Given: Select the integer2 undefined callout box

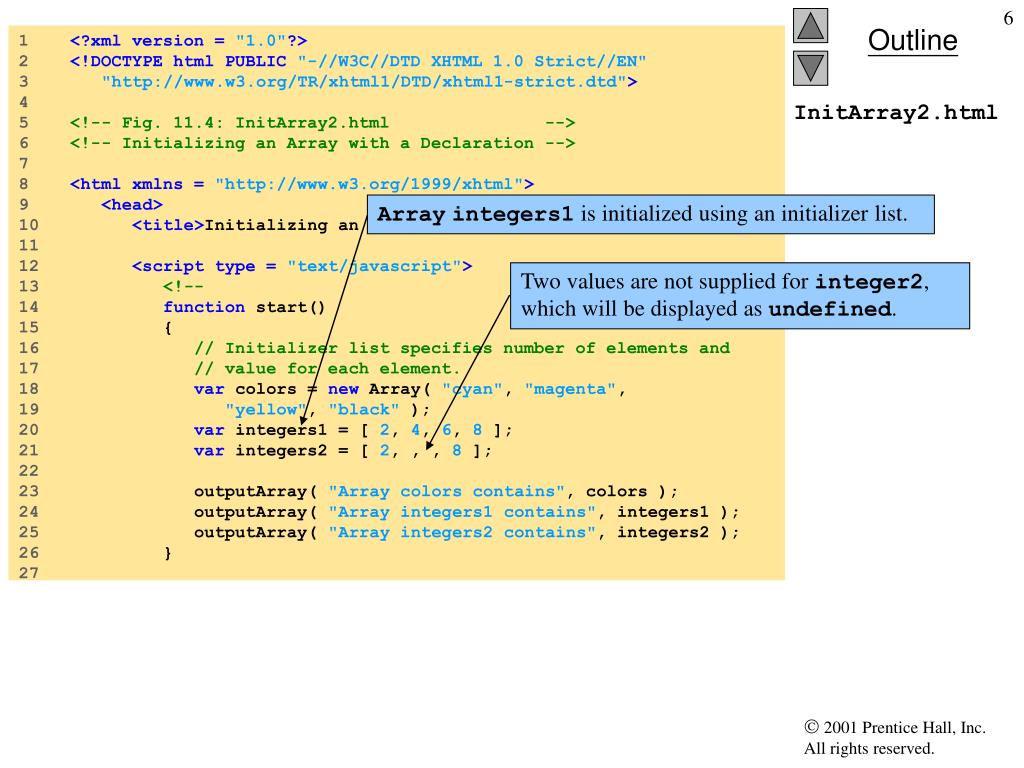Looking at the screenshot, I should tap(739, 295).
